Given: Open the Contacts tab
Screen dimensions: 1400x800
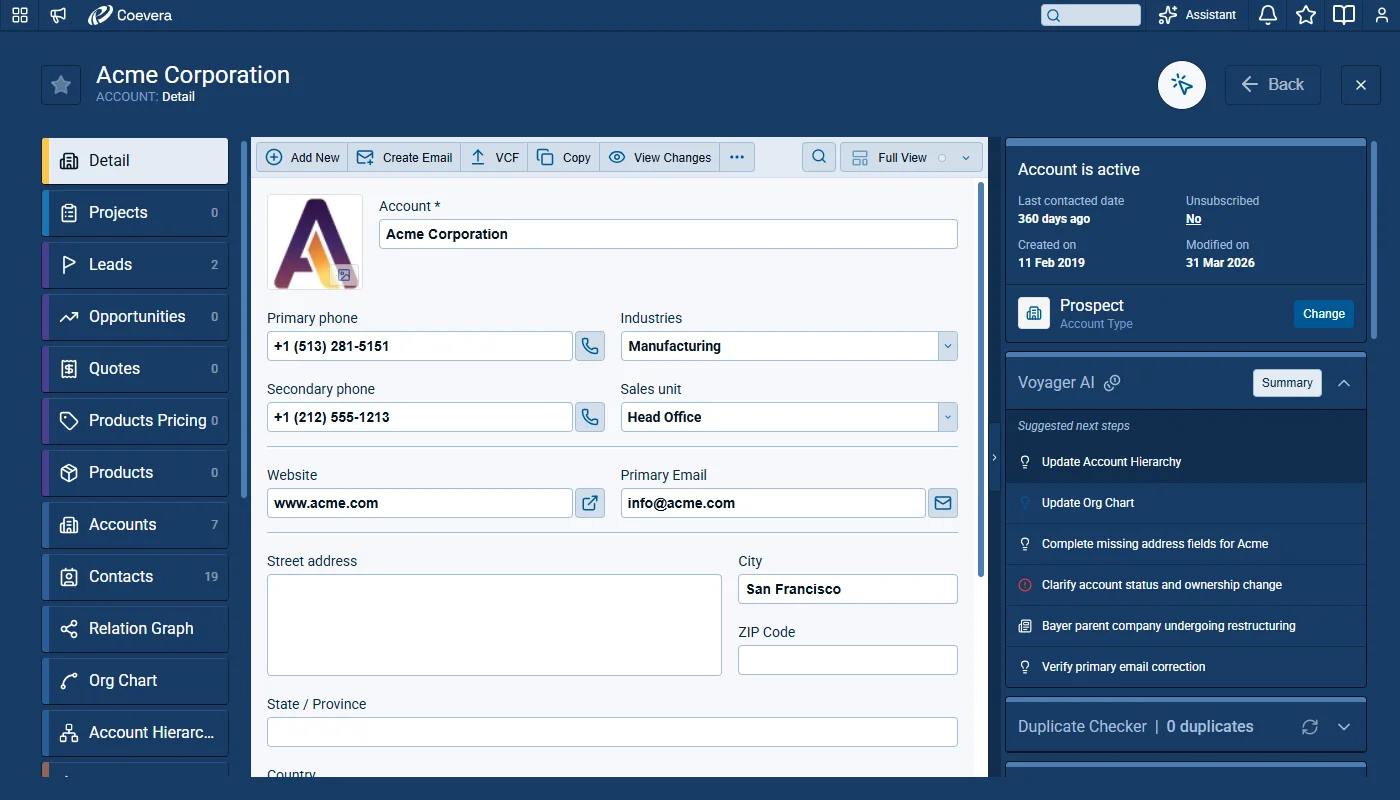Looking at the screenshot, I should coord(135,577).
